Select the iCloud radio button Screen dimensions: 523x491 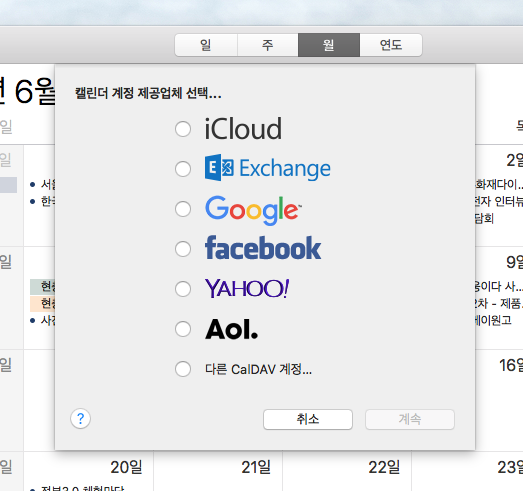coord(183,129)
